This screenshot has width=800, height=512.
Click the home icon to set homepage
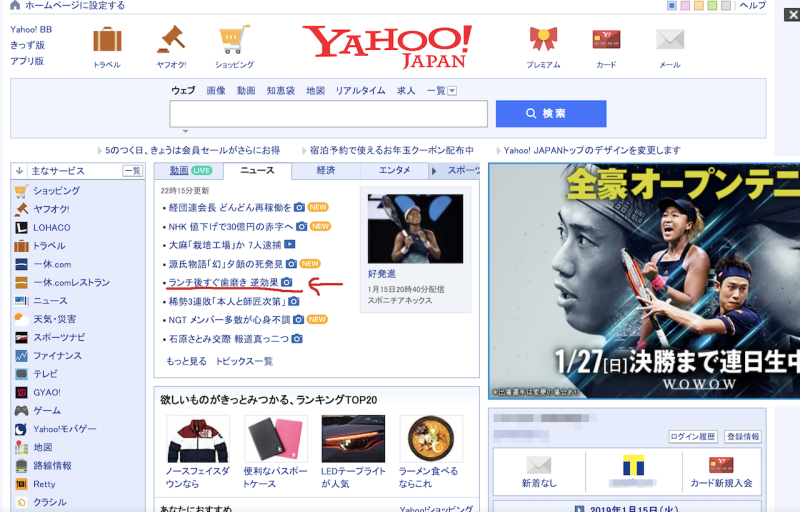click(15, 6)
